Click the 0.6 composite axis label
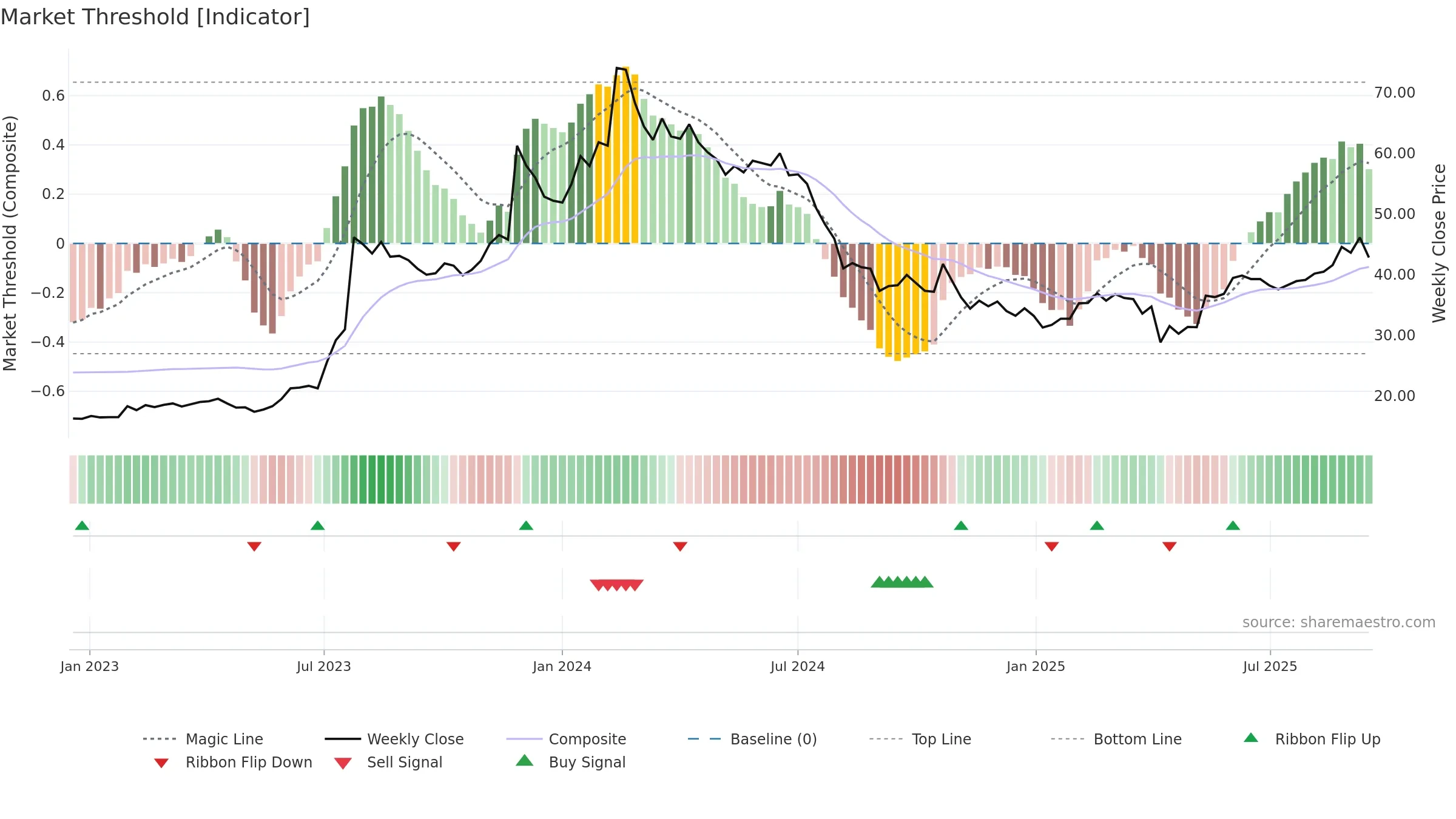 coord(53,95)
